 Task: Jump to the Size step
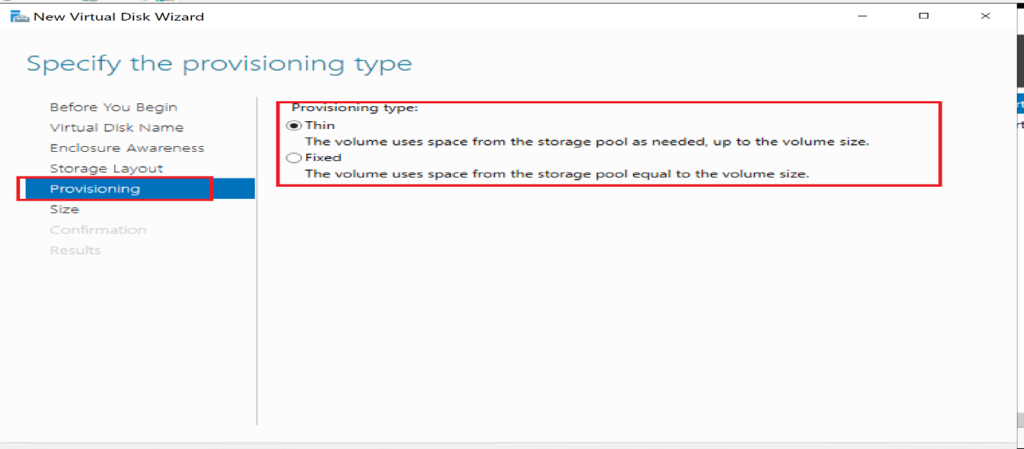point(64,210)
